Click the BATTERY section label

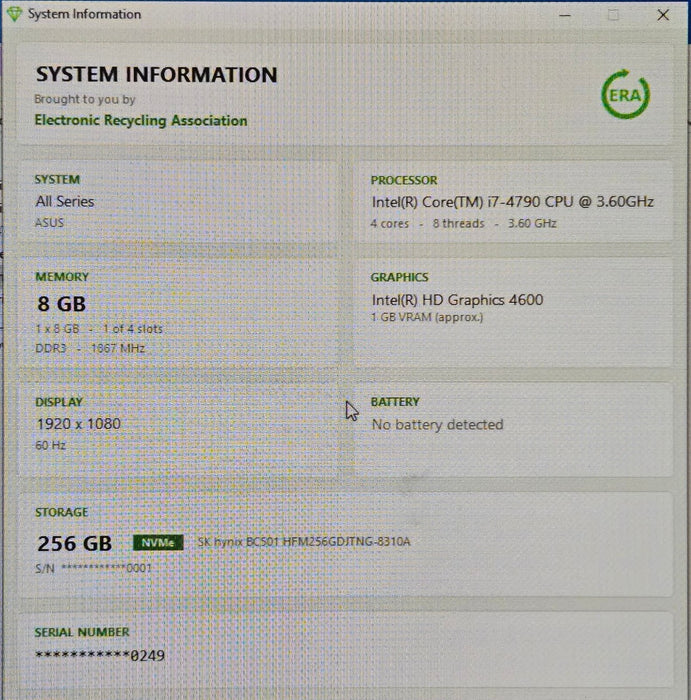[x=395, y=402]
